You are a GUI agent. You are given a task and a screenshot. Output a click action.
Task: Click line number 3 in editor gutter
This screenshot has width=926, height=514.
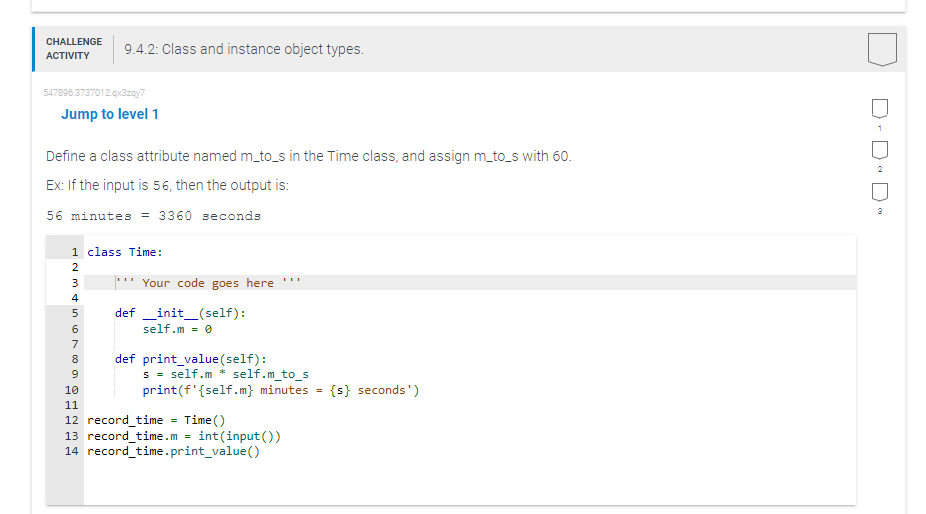click(x=75, y=282)
